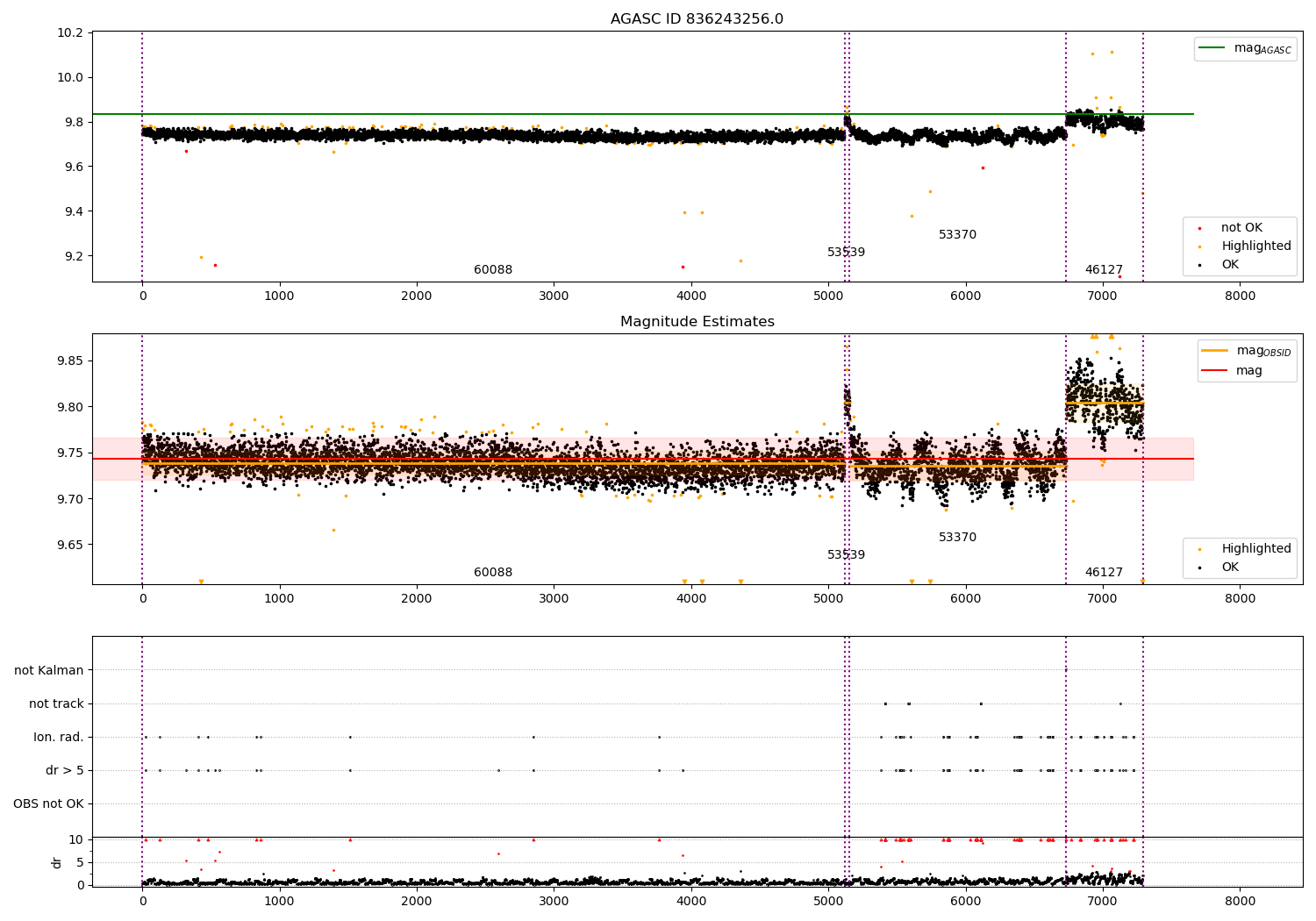Click "Highlighted" legend entry in Magnitude Estimates plot
Screen dimensions: 1316x921
pyautogui.click(x=1256, y=549)
